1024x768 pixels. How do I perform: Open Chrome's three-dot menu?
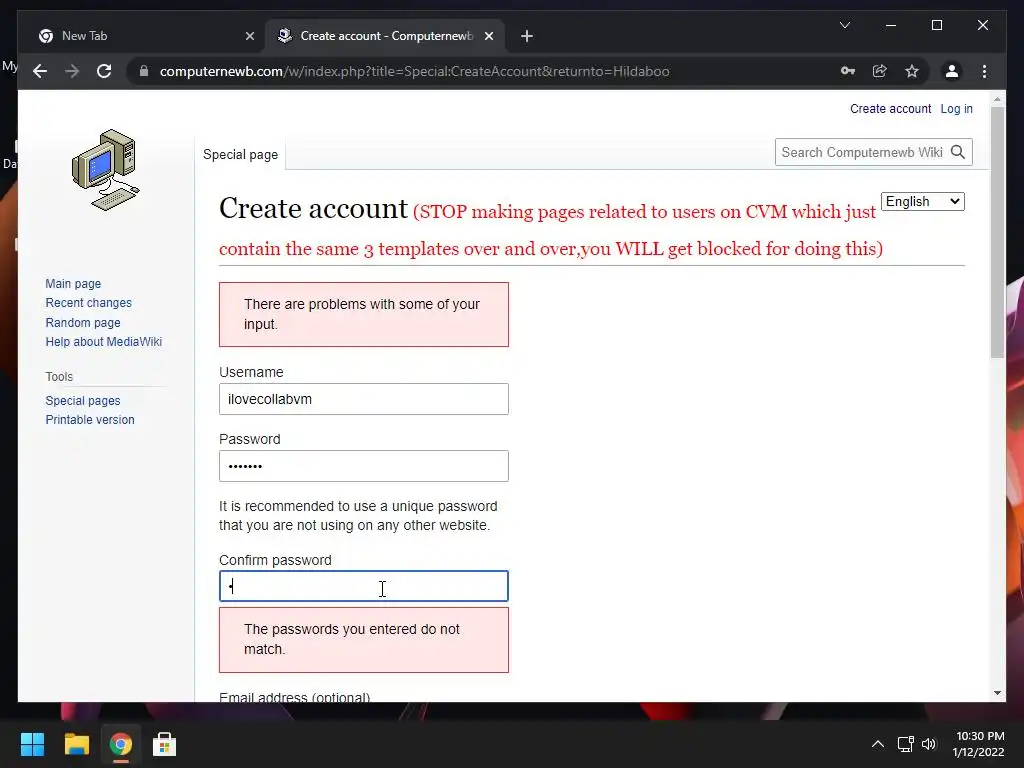(x=984, y=71)
